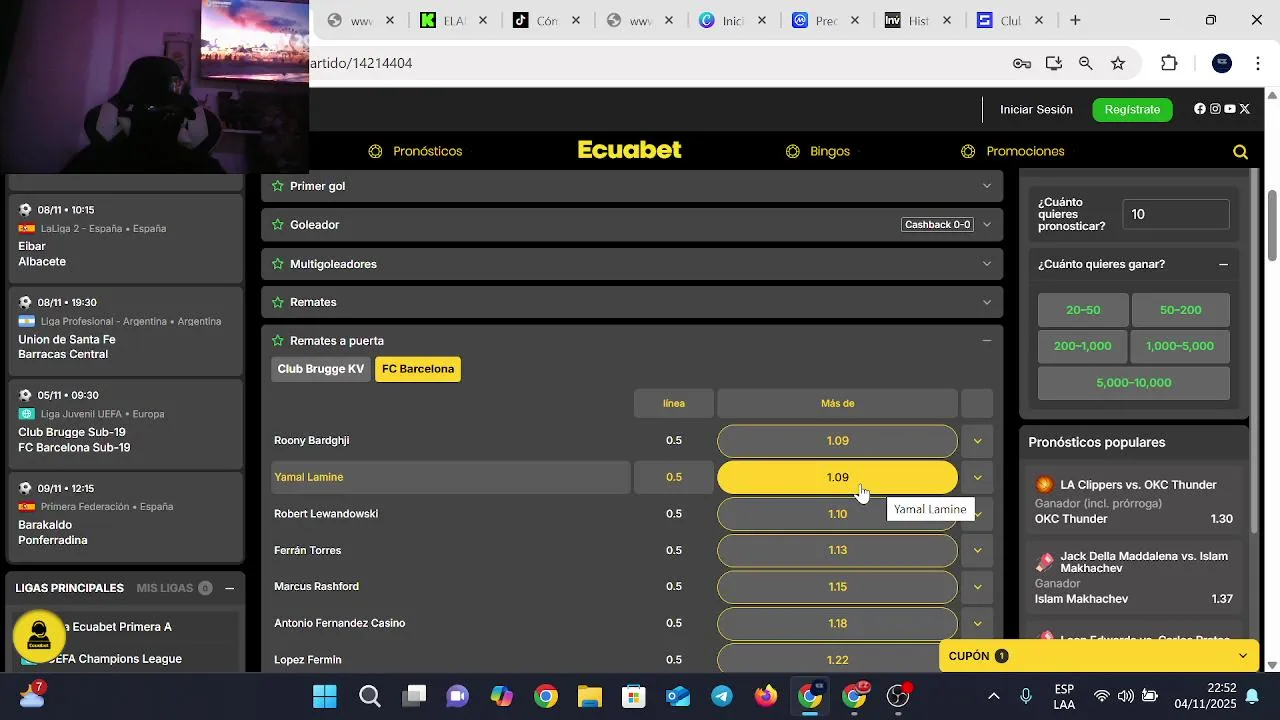The height and width of the screenshot is (720, 1280).
Task: Select Ferrán Torres odds 1.13
Action: [x=837, y=550]
